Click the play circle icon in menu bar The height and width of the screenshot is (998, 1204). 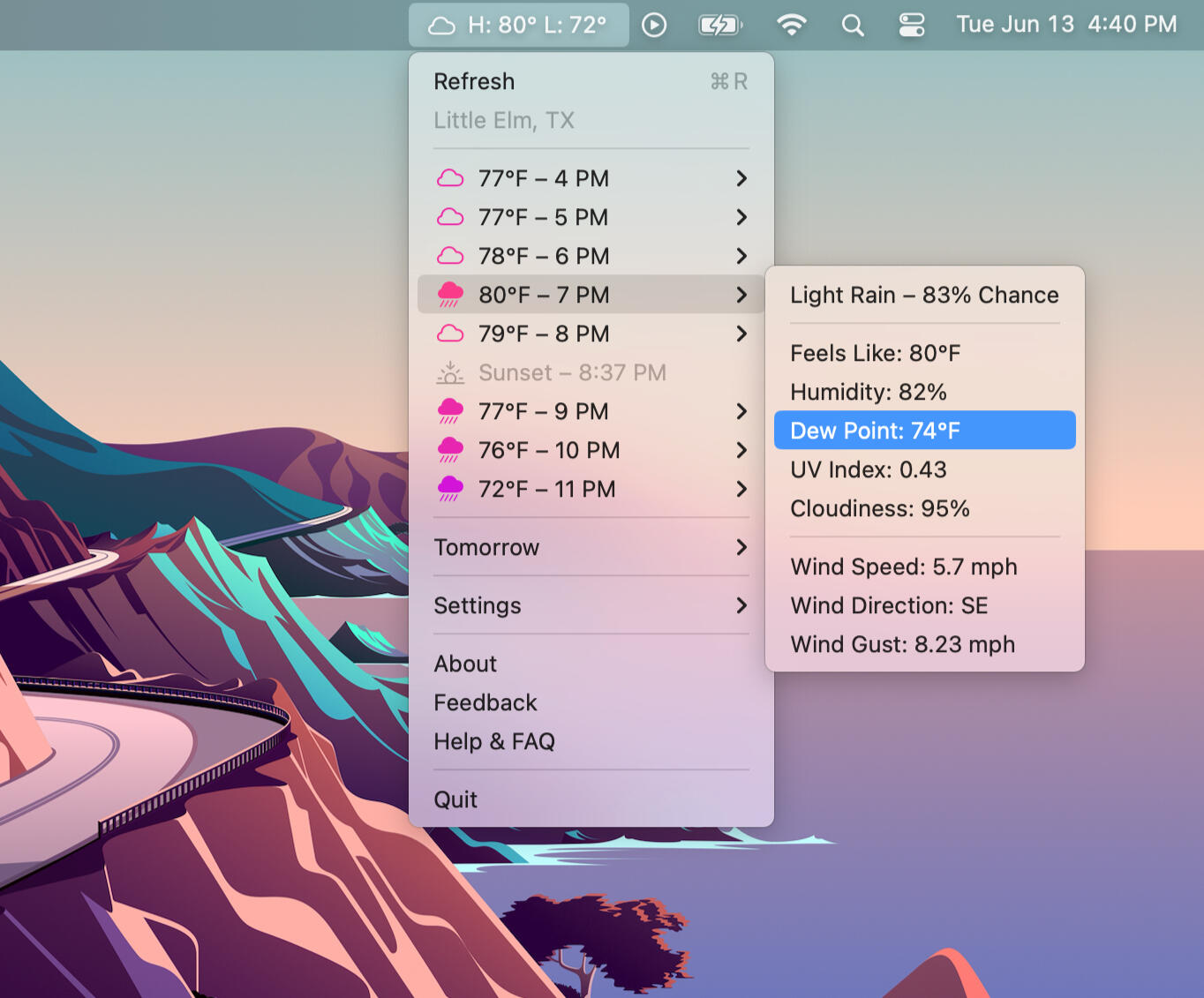click(654, 25)
